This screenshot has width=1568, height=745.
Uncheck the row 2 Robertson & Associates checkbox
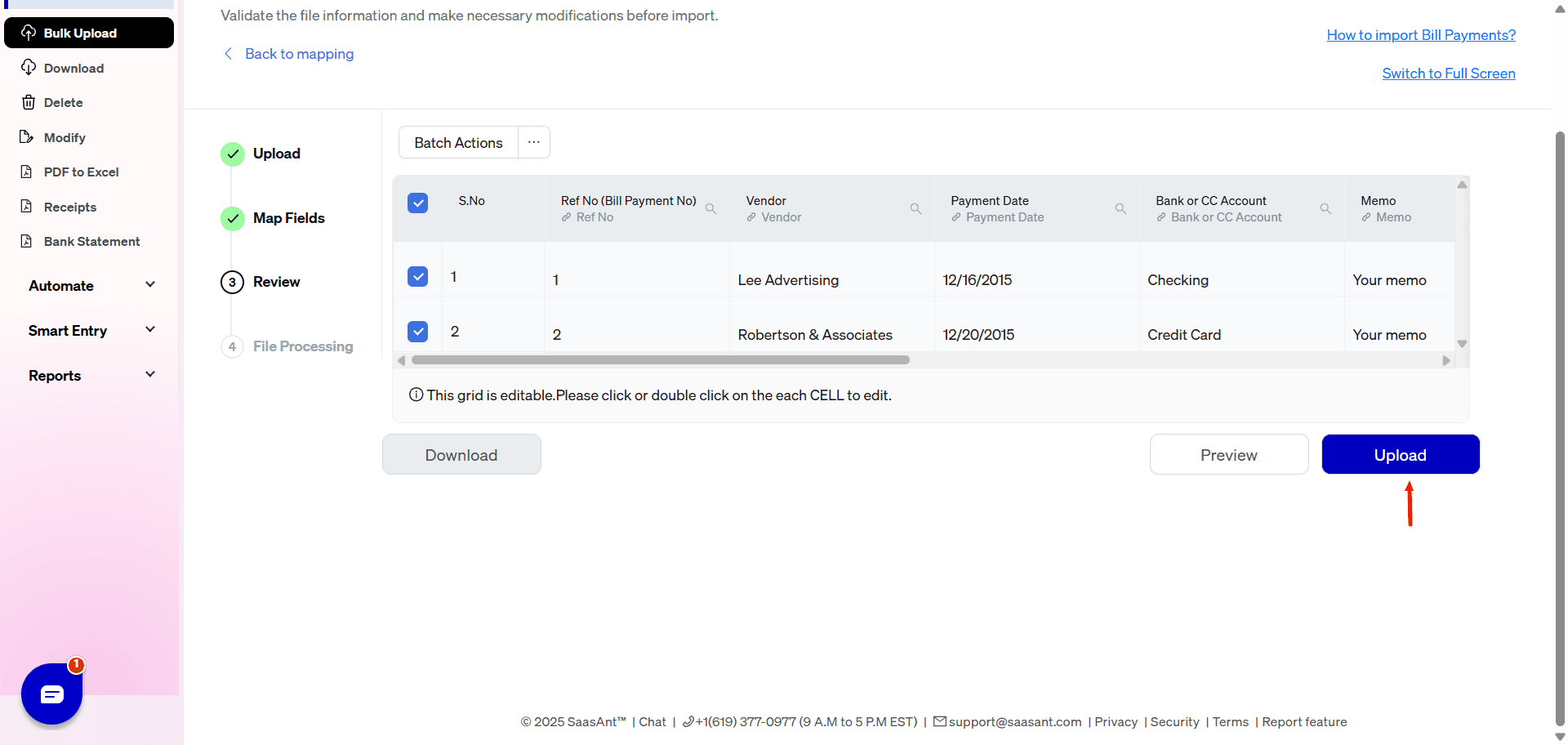(417, 331)
